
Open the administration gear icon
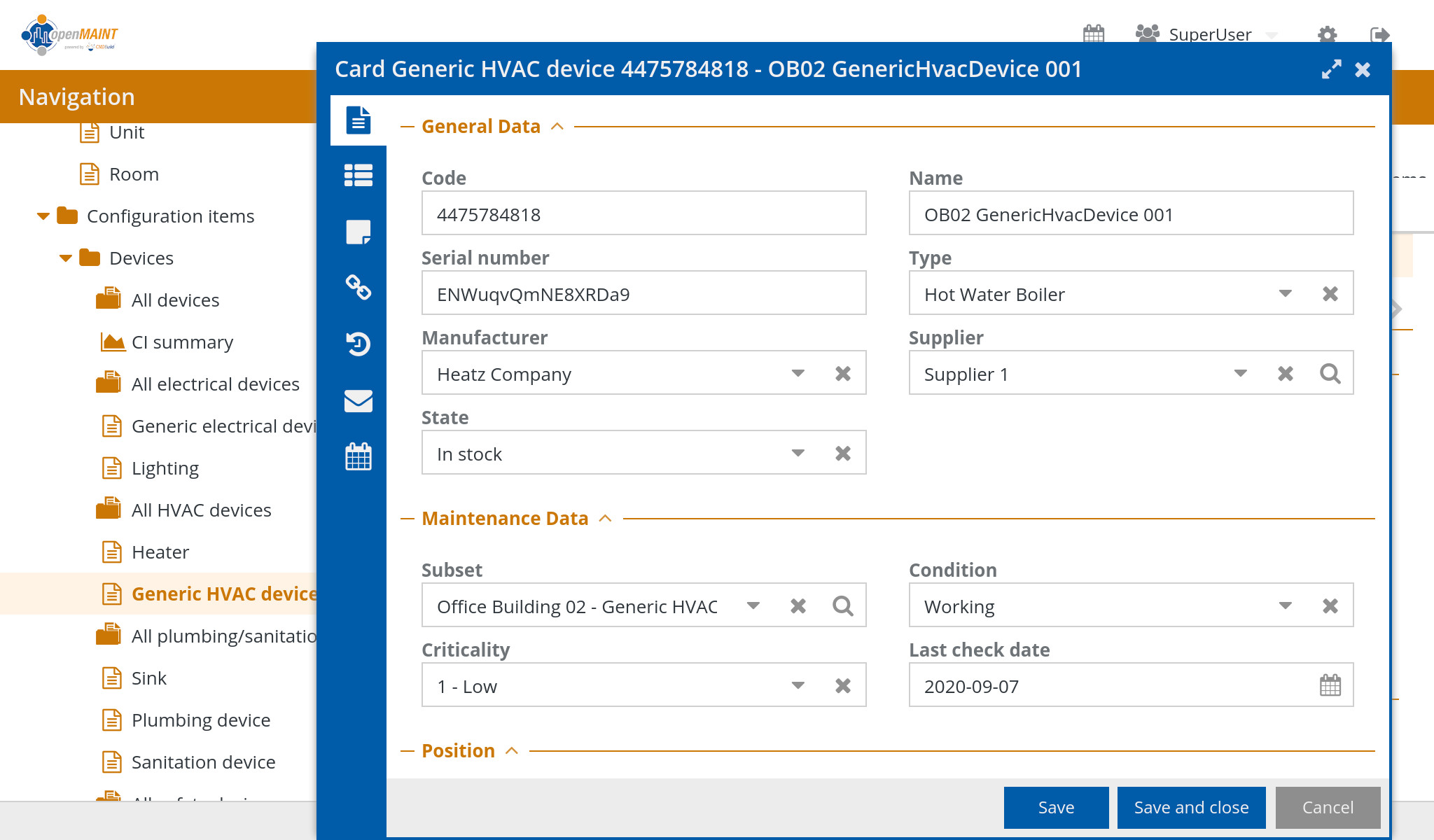1327,34
